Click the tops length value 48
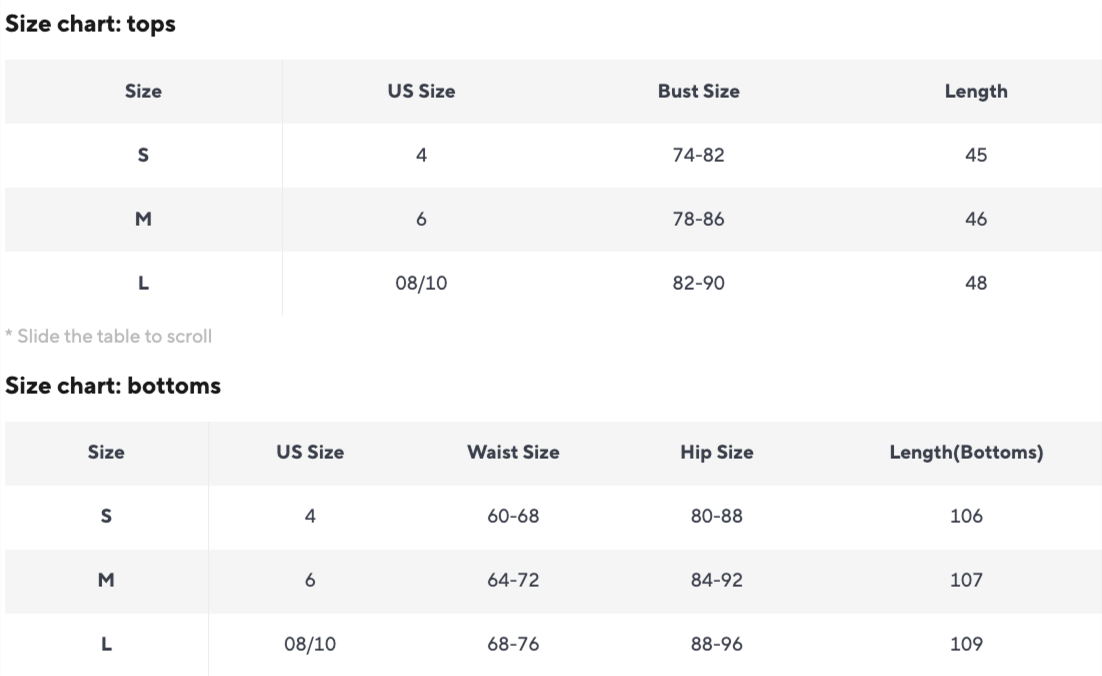 click(975, 283)
